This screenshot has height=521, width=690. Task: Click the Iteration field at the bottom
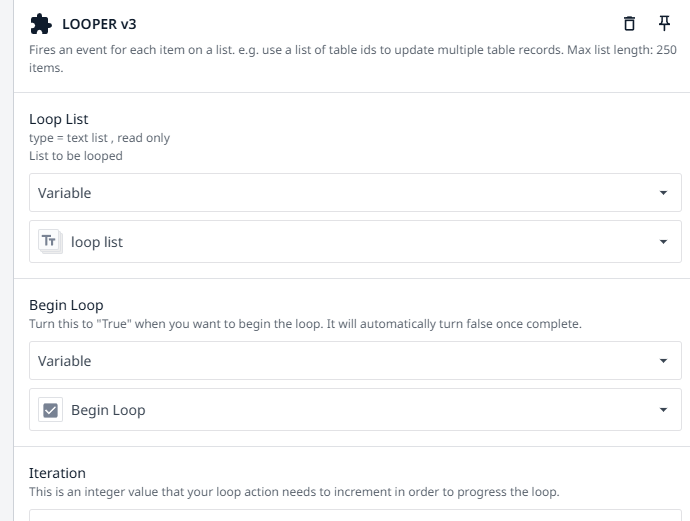point(355,515)
